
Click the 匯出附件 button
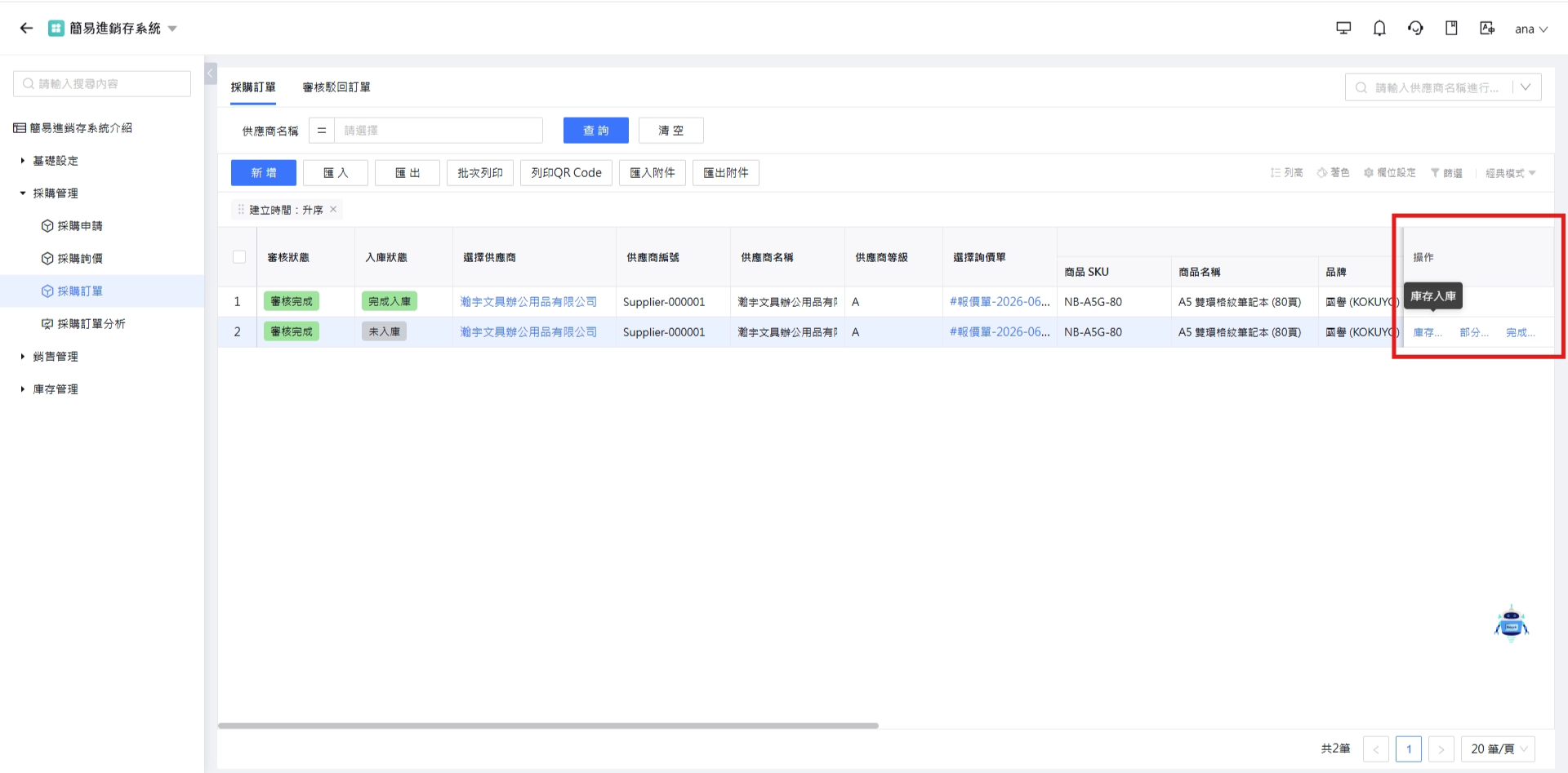726,173
